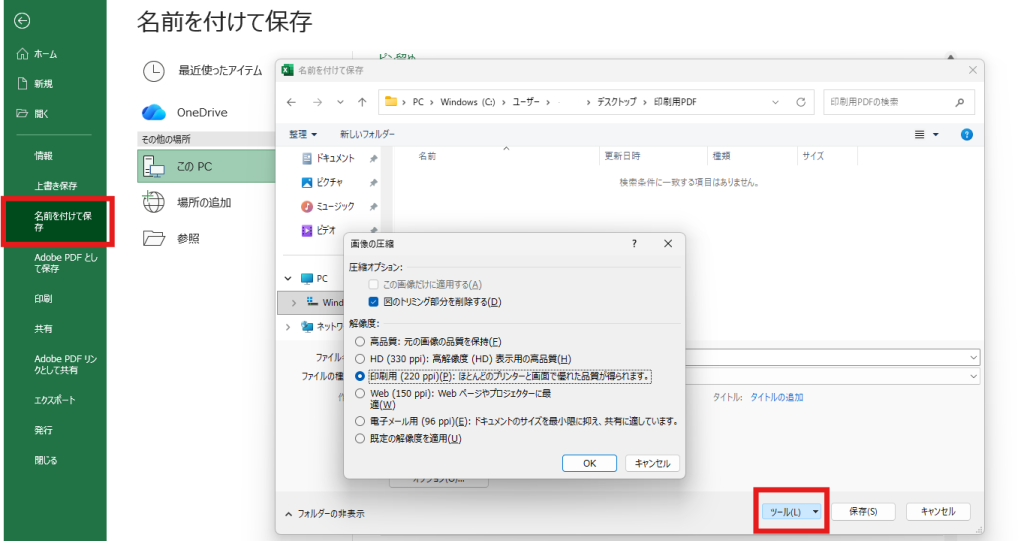
Task: Sort by the 更新日時 column header
Action: coord(622,156)
